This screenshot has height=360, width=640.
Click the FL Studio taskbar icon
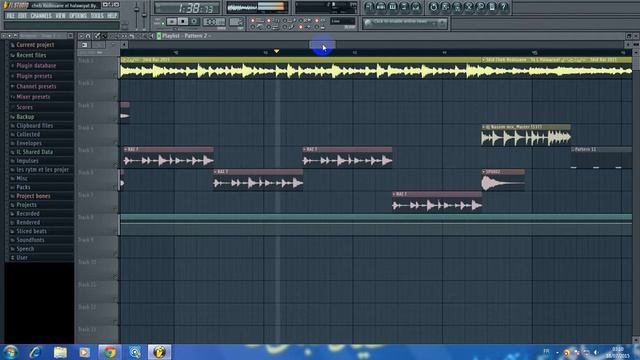159,352
